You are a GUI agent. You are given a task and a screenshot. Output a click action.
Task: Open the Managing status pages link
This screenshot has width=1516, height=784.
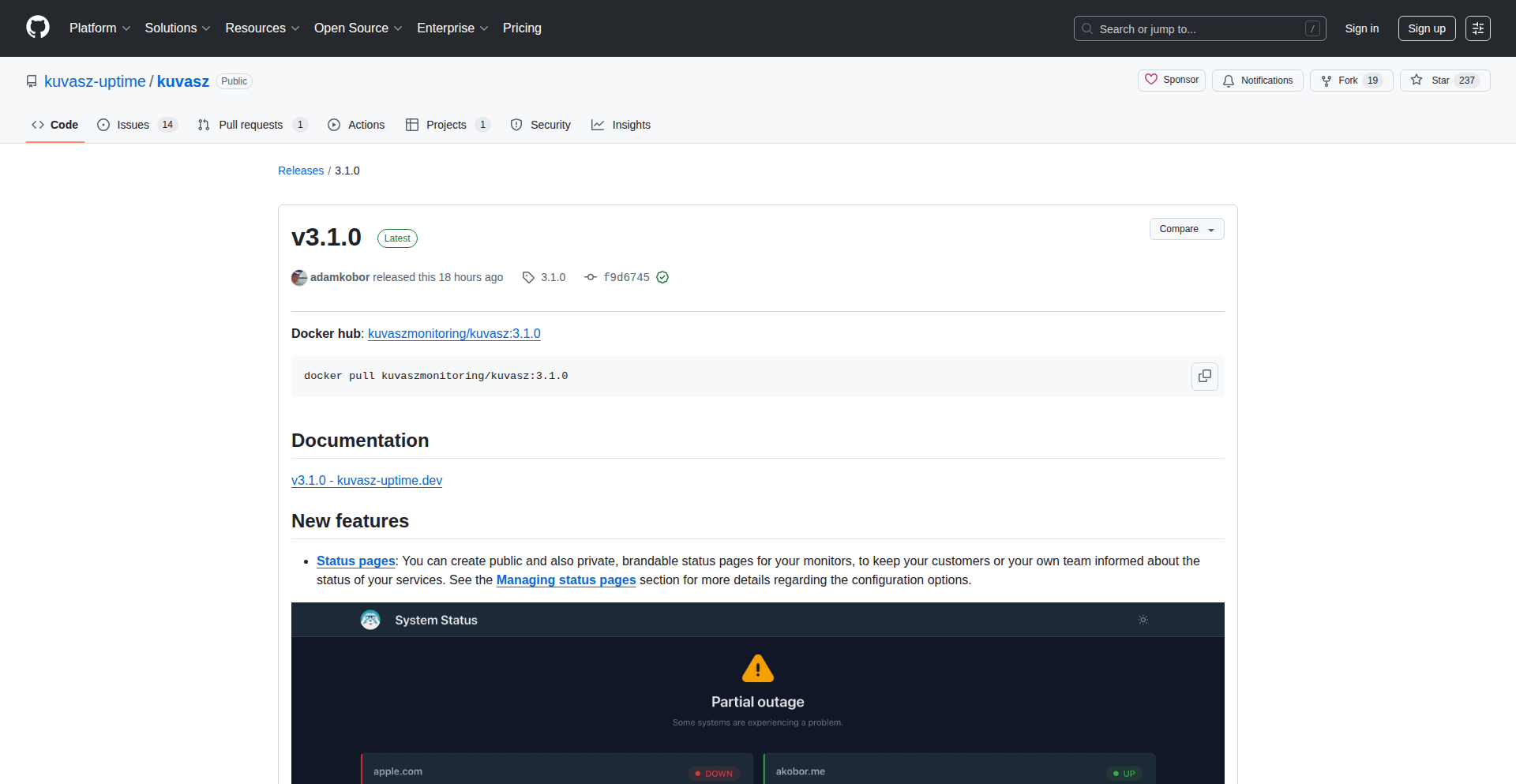(x=566, y=580)
